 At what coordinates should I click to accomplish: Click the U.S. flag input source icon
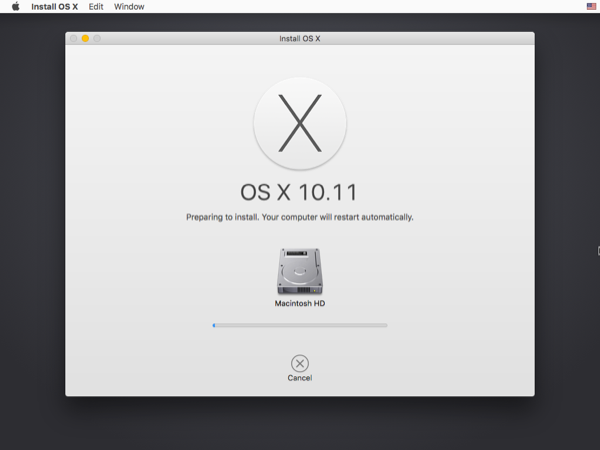coord(591,7)
